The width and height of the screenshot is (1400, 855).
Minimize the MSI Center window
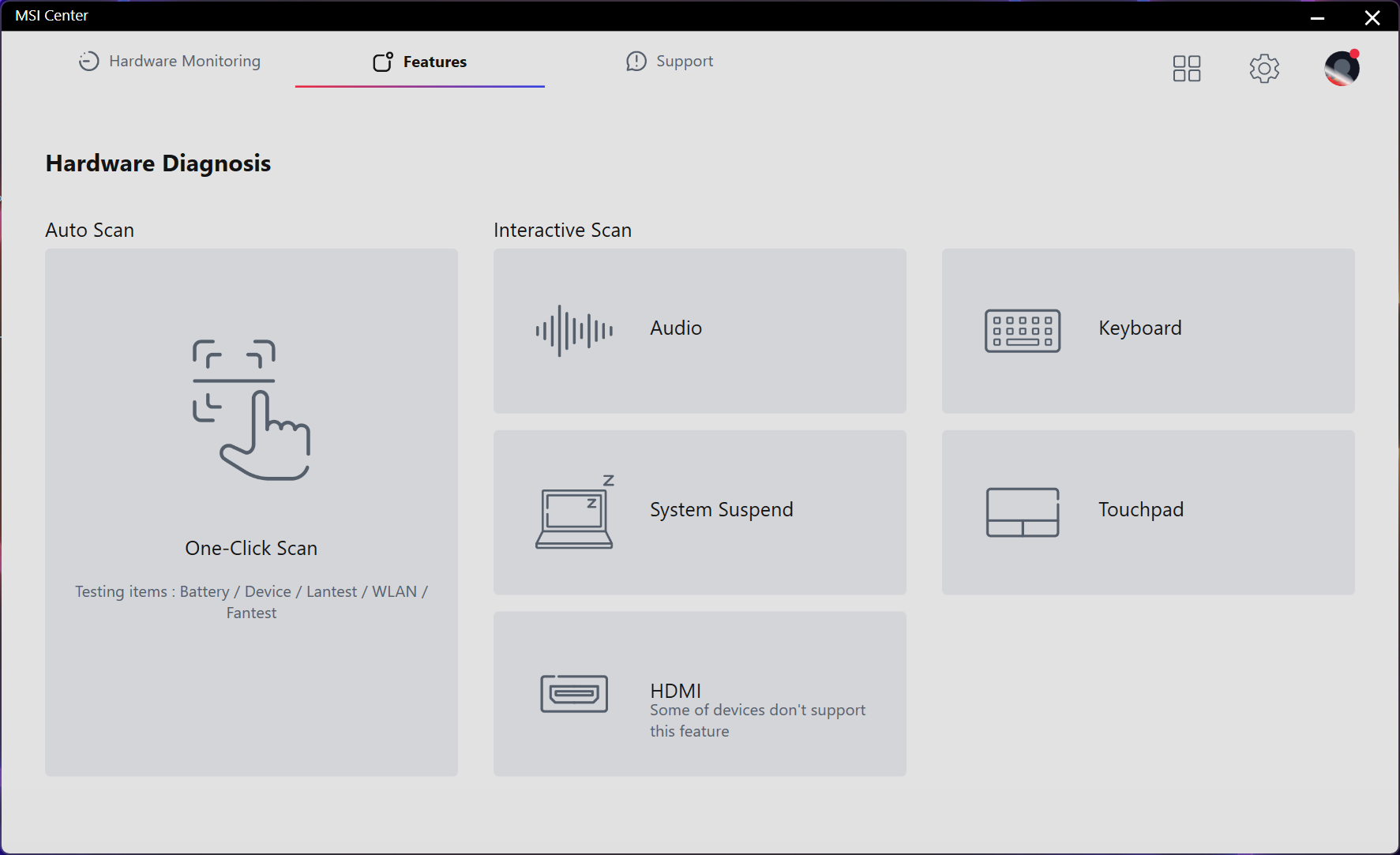(1317, 17)
